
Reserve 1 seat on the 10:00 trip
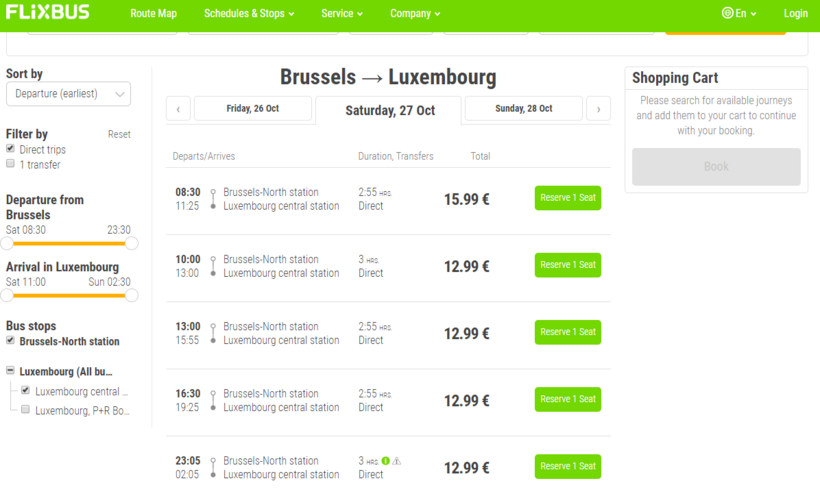point(567,265)
